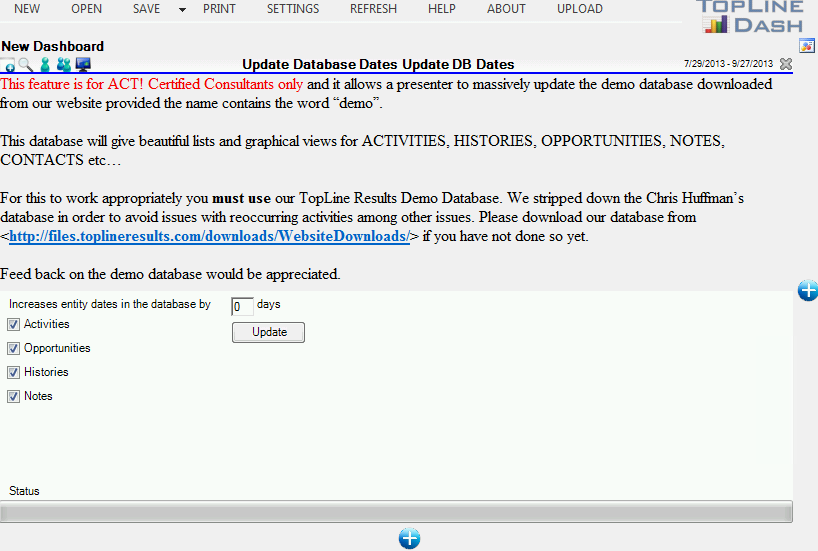Screen dimensions: 818x551
Task: Uncheck the Opportunities checkbox
Action: click(14, 349)
